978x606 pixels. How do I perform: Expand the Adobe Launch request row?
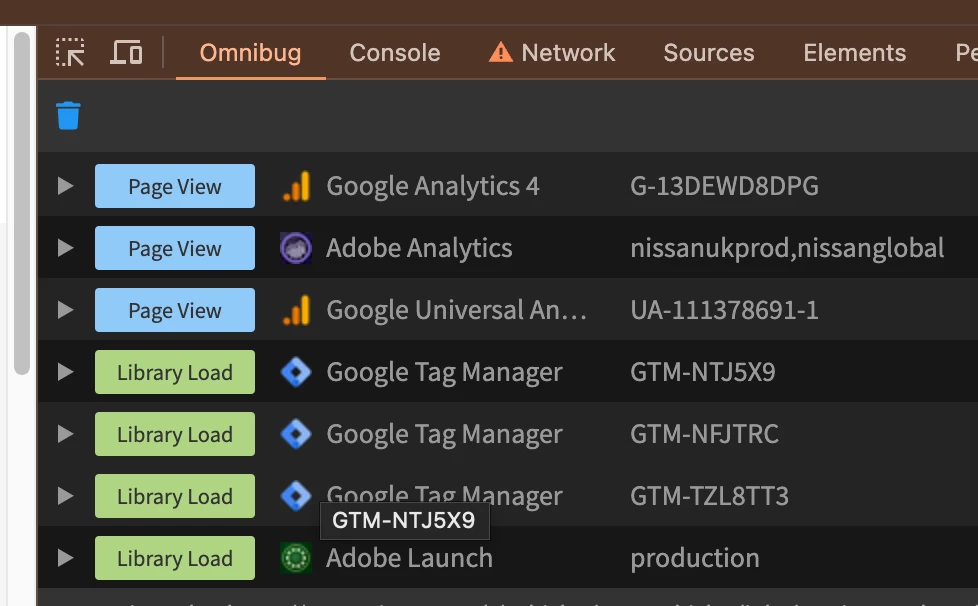click(65, 558)
